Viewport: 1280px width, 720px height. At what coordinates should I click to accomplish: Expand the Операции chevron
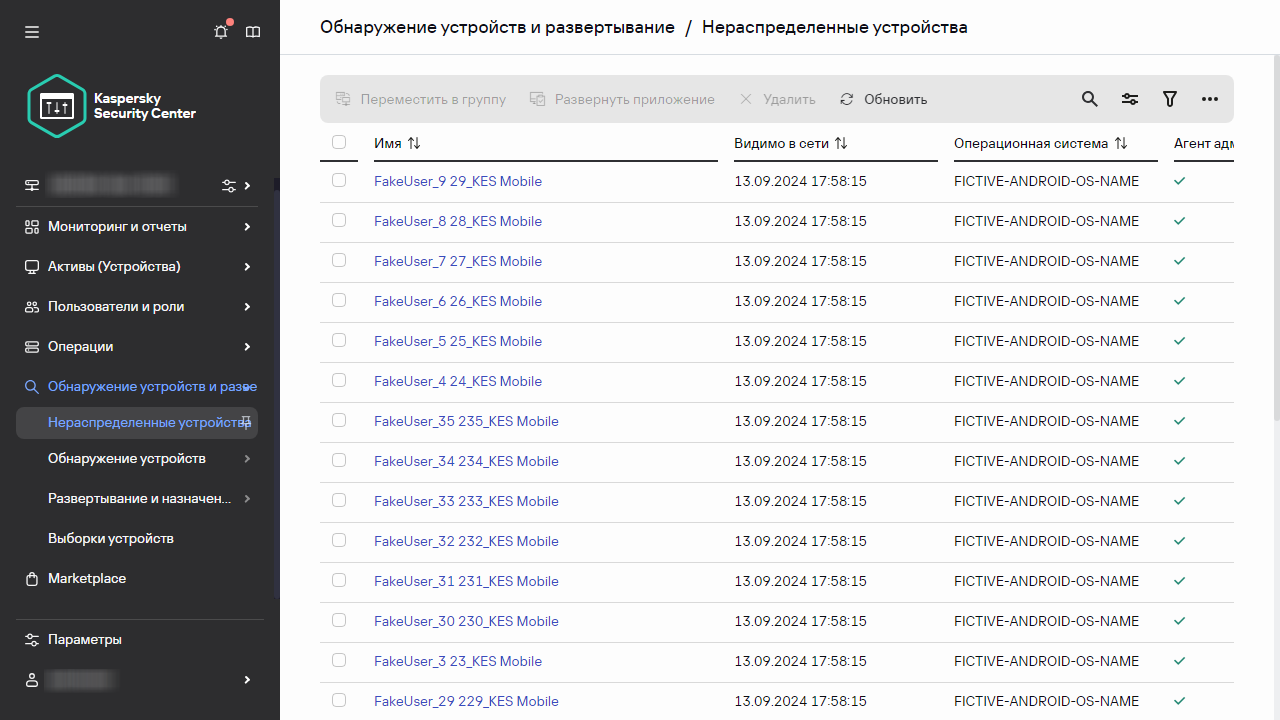pos(247,347)
